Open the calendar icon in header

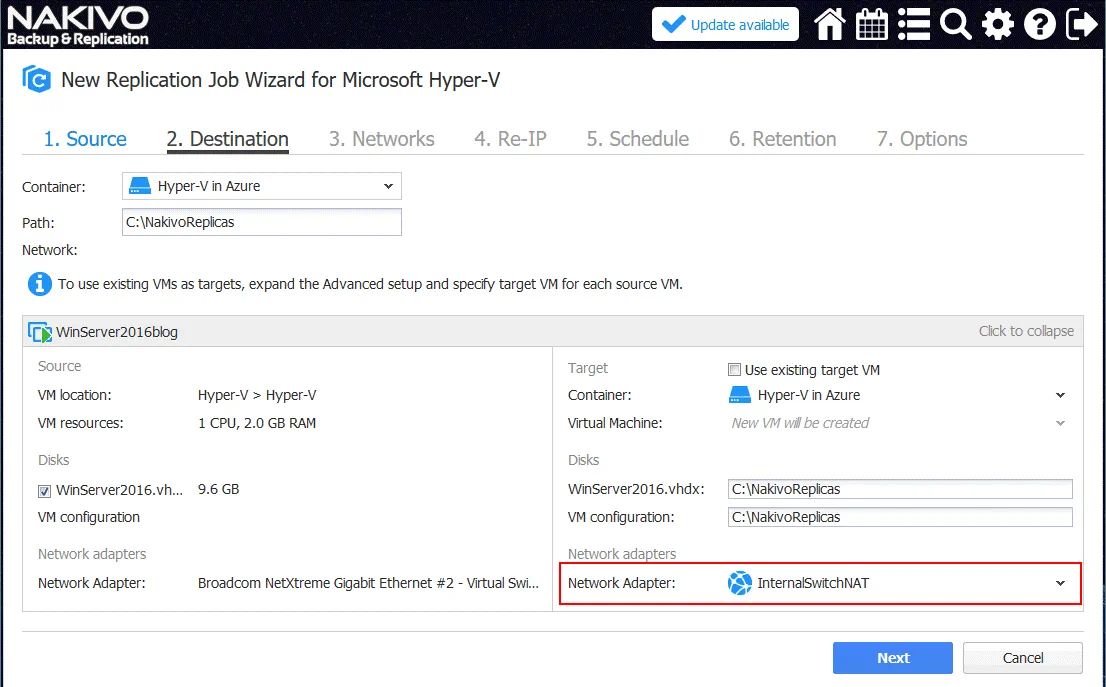(872, 25)
